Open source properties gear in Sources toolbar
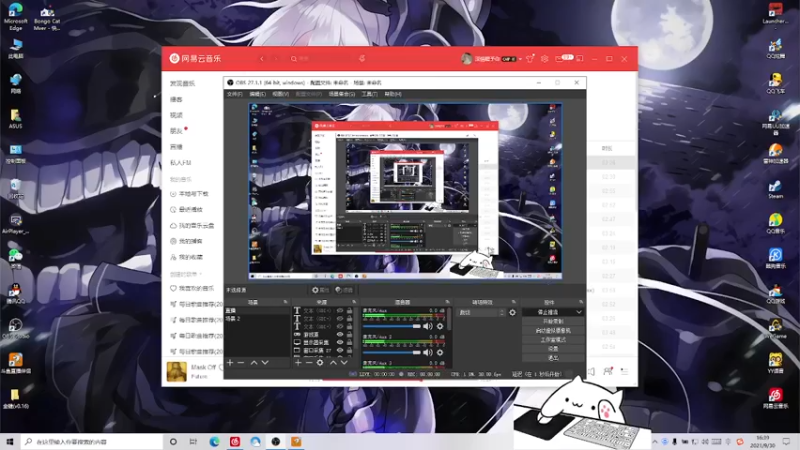 320,363
